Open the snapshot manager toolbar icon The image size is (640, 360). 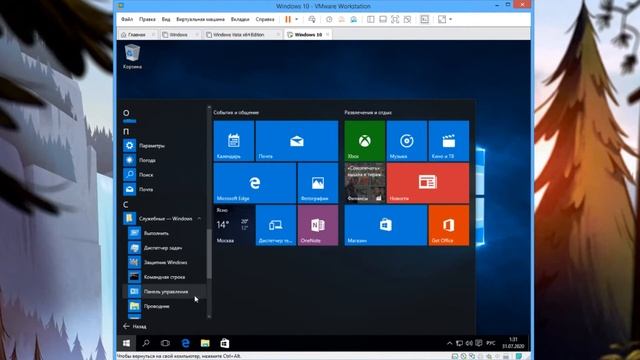pos(354,19)
